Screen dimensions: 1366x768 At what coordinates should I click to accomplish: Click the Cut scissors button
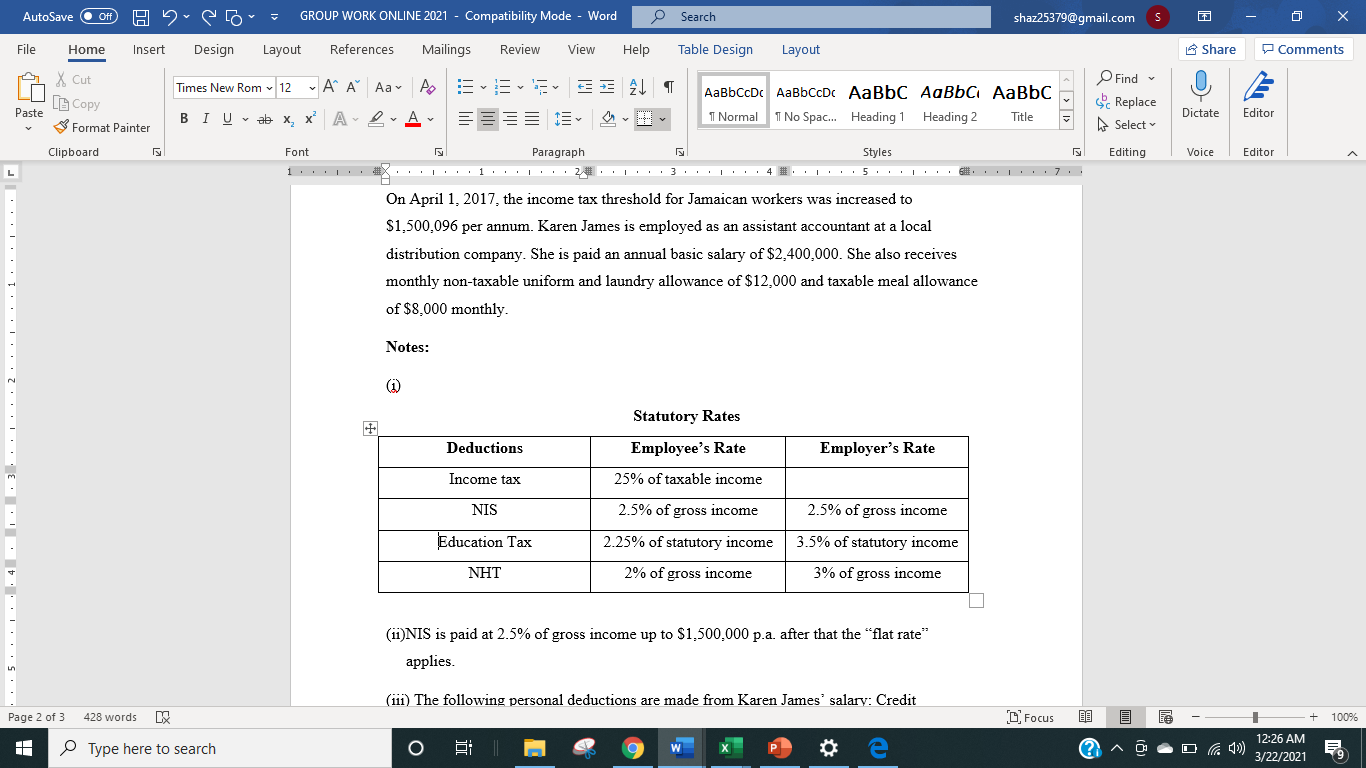click(73, 79)
